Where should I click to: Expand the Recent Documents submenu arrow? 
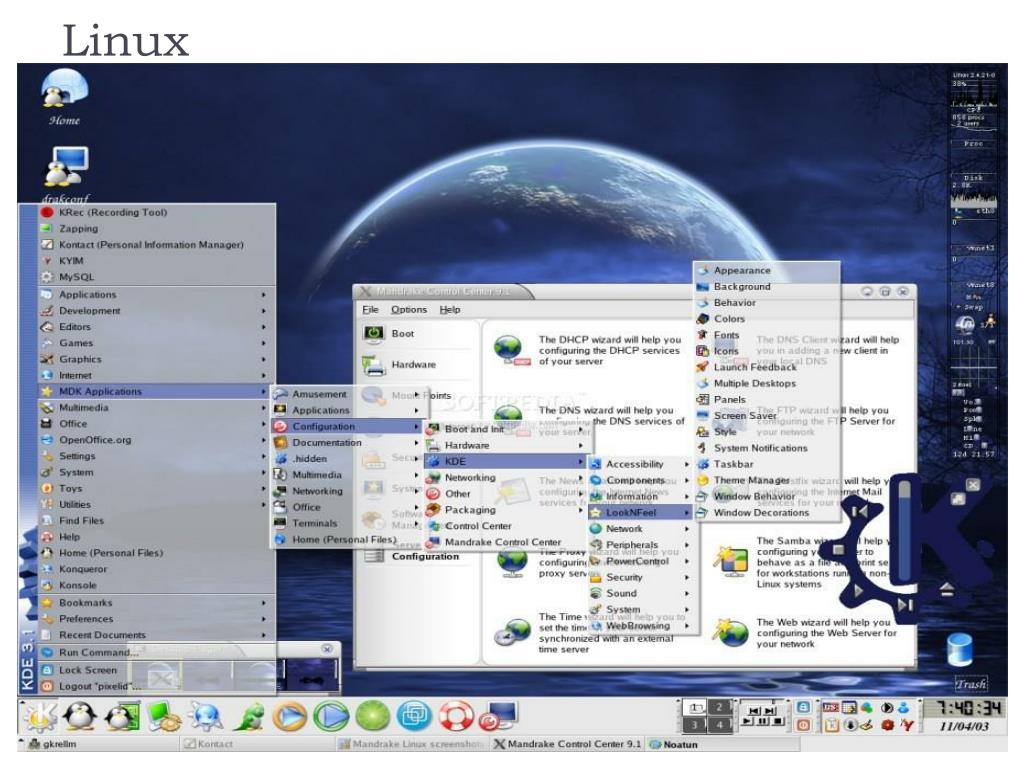(x=264, y=635)
